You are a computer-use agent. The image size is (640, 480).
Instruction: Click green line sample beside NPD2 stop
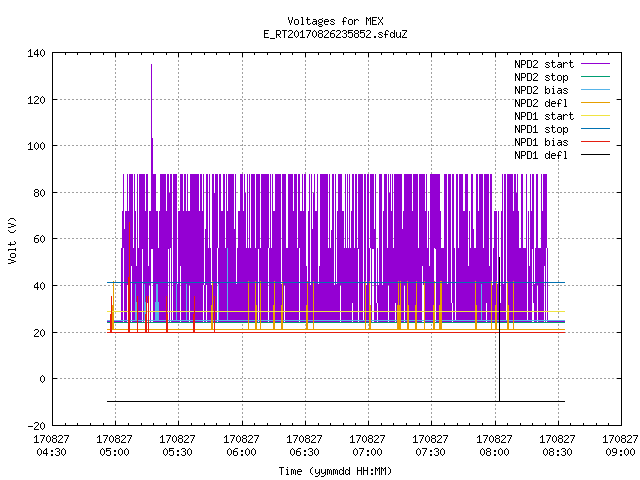[x=595, y=76]
